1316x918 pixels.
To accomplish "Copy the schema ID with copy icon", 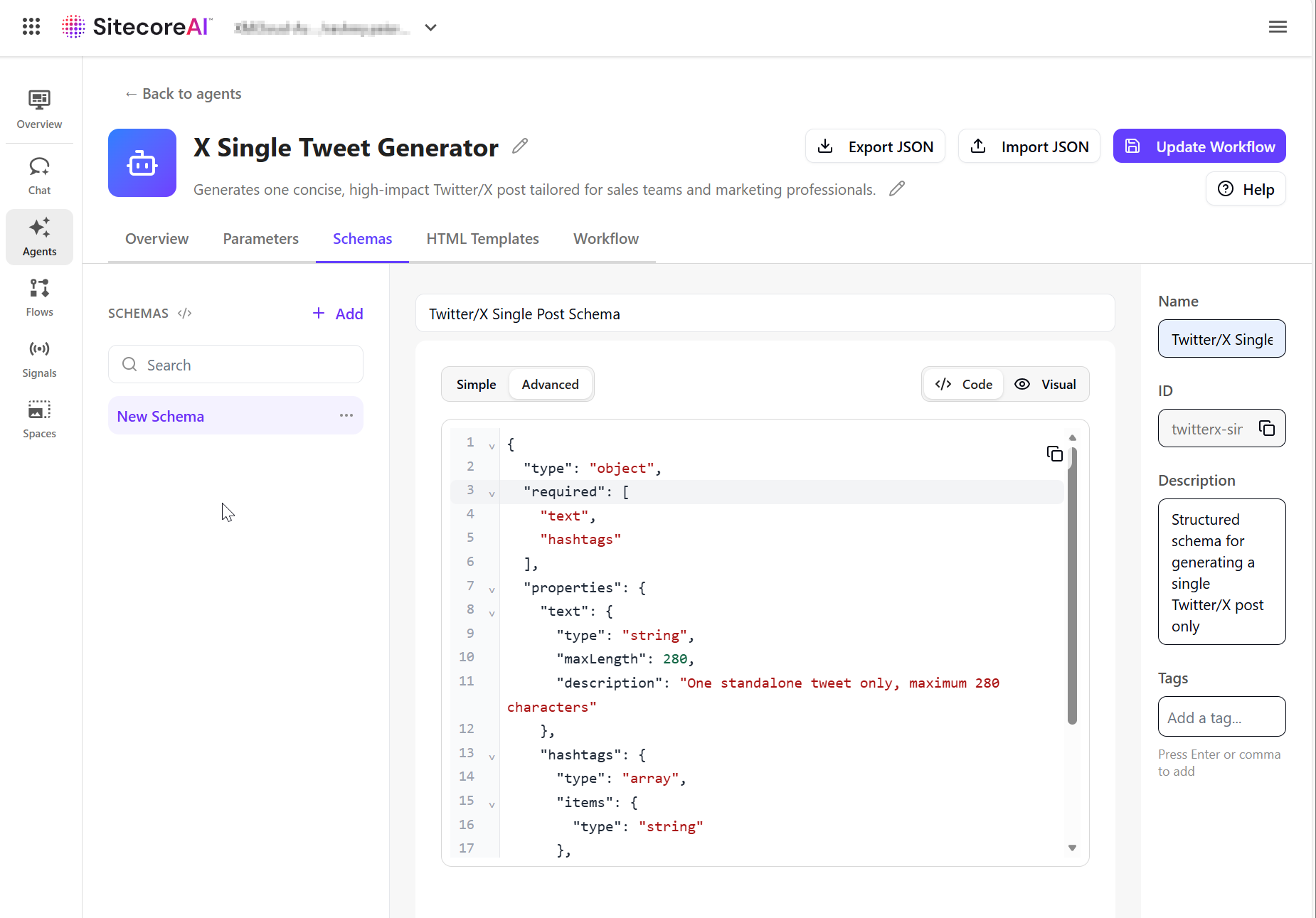I will [x=1267, y=428].
